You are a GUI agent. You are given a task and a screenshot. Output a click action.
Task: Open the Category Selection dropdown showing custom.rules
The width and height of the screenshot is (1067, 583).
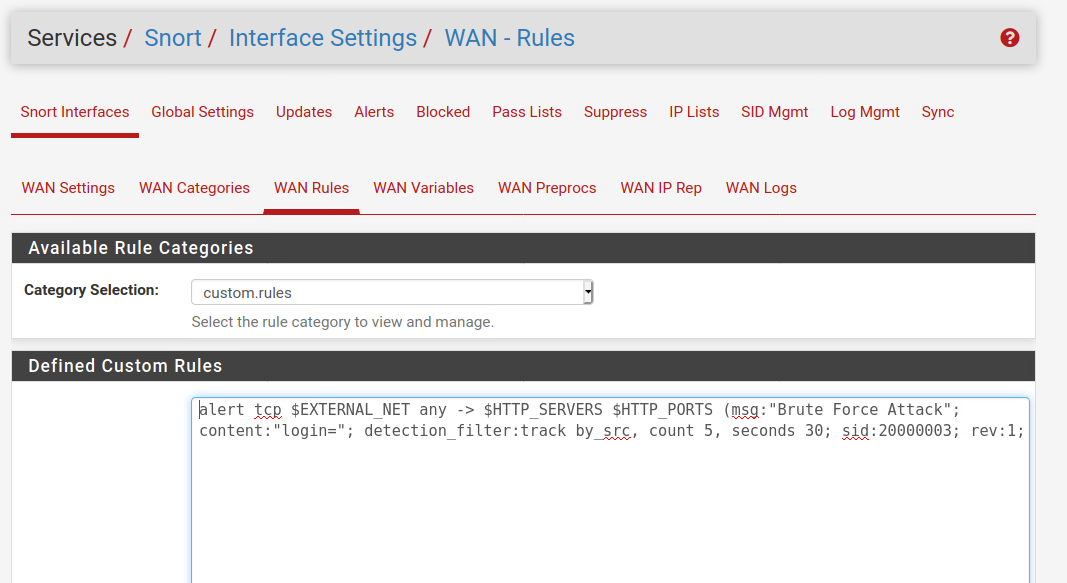392,293
